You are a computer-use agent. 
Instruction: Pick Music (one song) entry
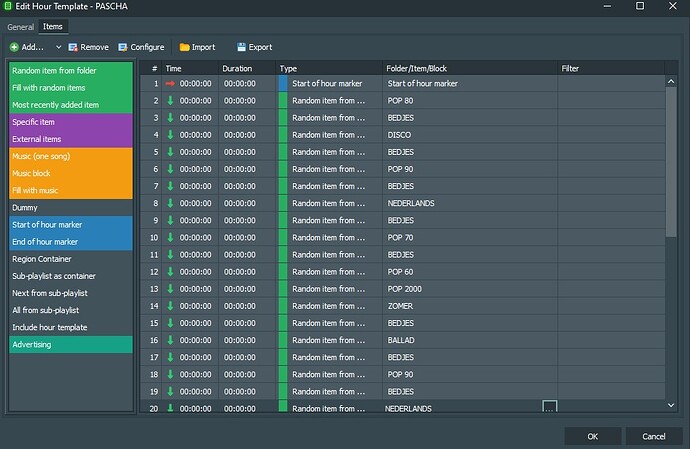click(x=70, y=156)
